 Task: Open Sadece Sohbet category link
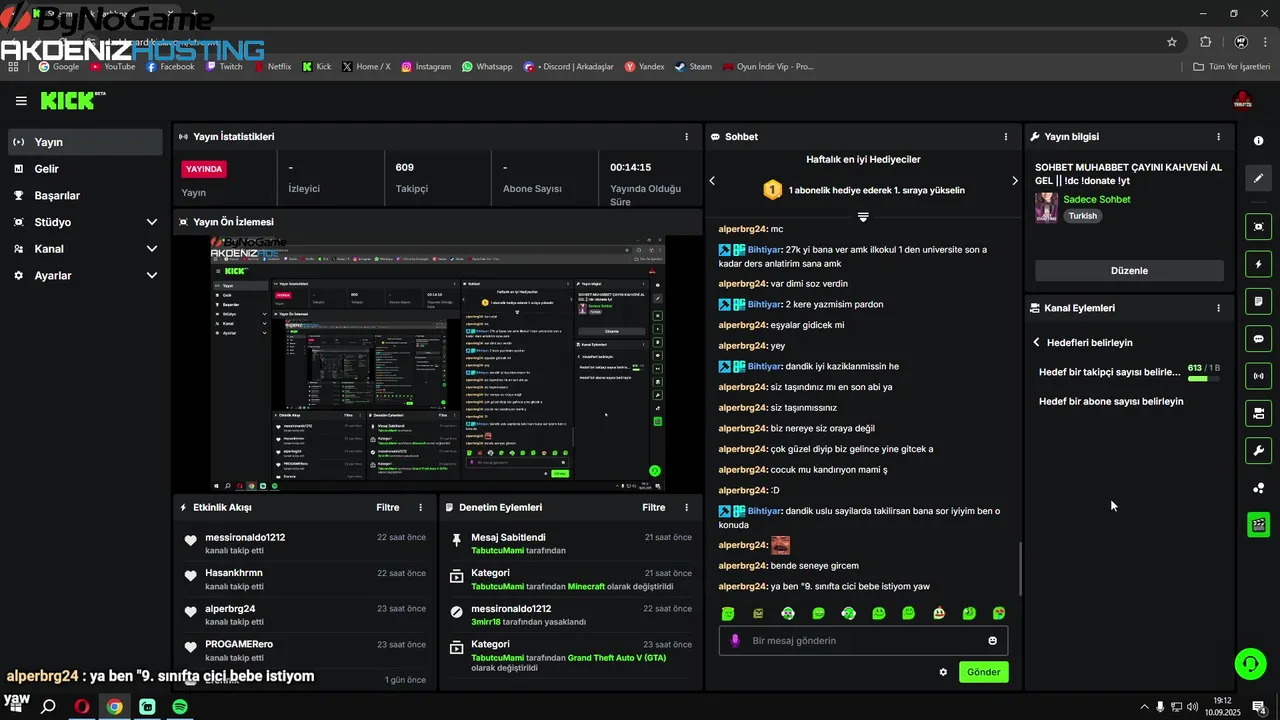point(1097,199)
